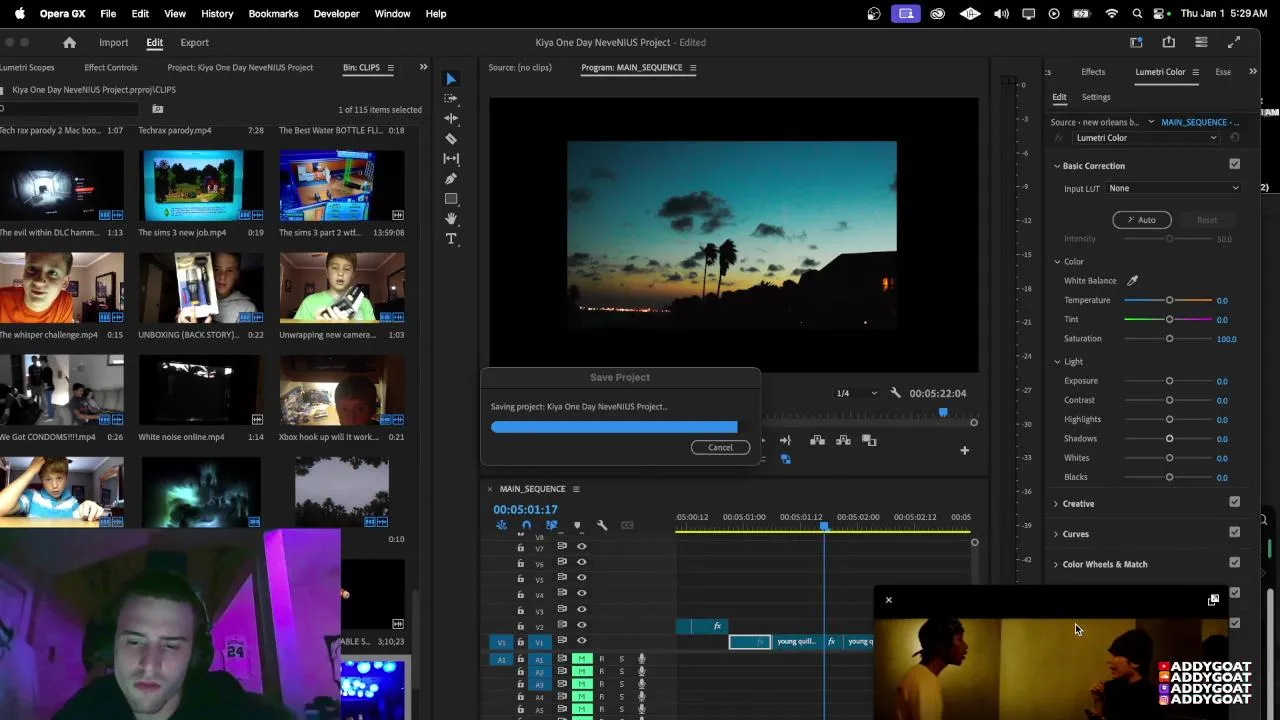Click the Temperature slider handle
The image size is (1280, 720).
(x=1169, y=300)
